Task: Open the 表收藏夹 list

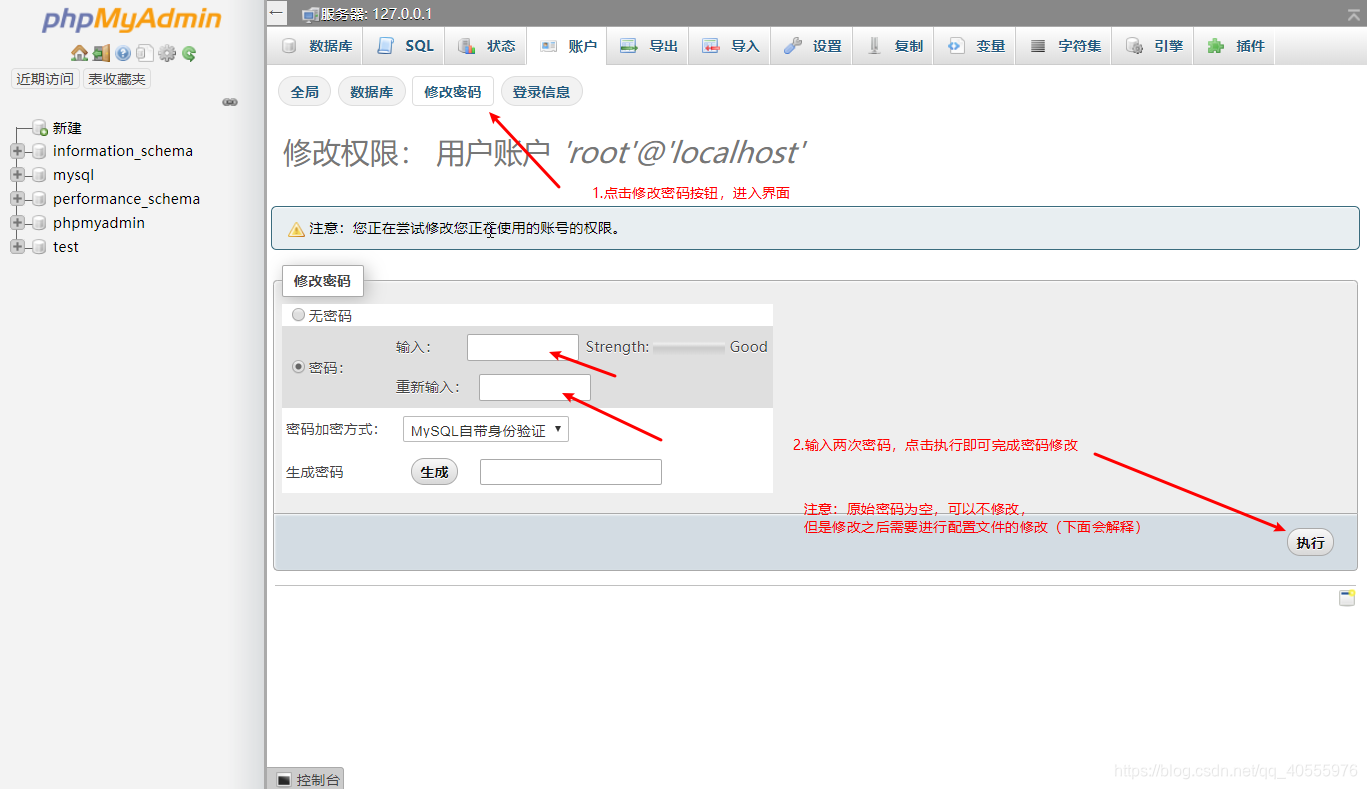Action: (117, 79)
